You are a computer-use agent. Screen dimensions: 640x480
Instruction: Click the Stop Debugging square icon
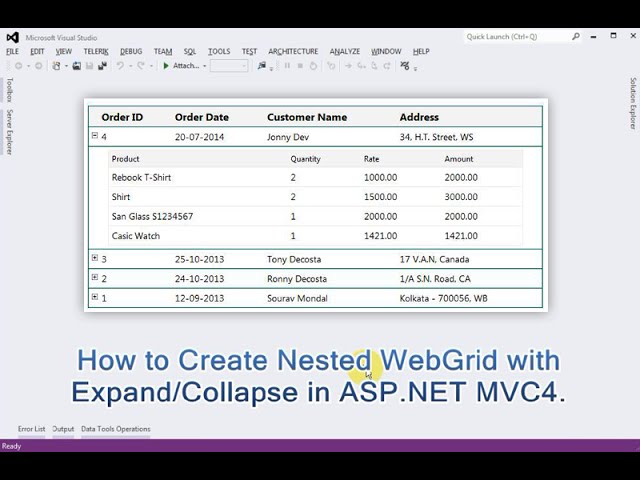[x=300, y=66]
